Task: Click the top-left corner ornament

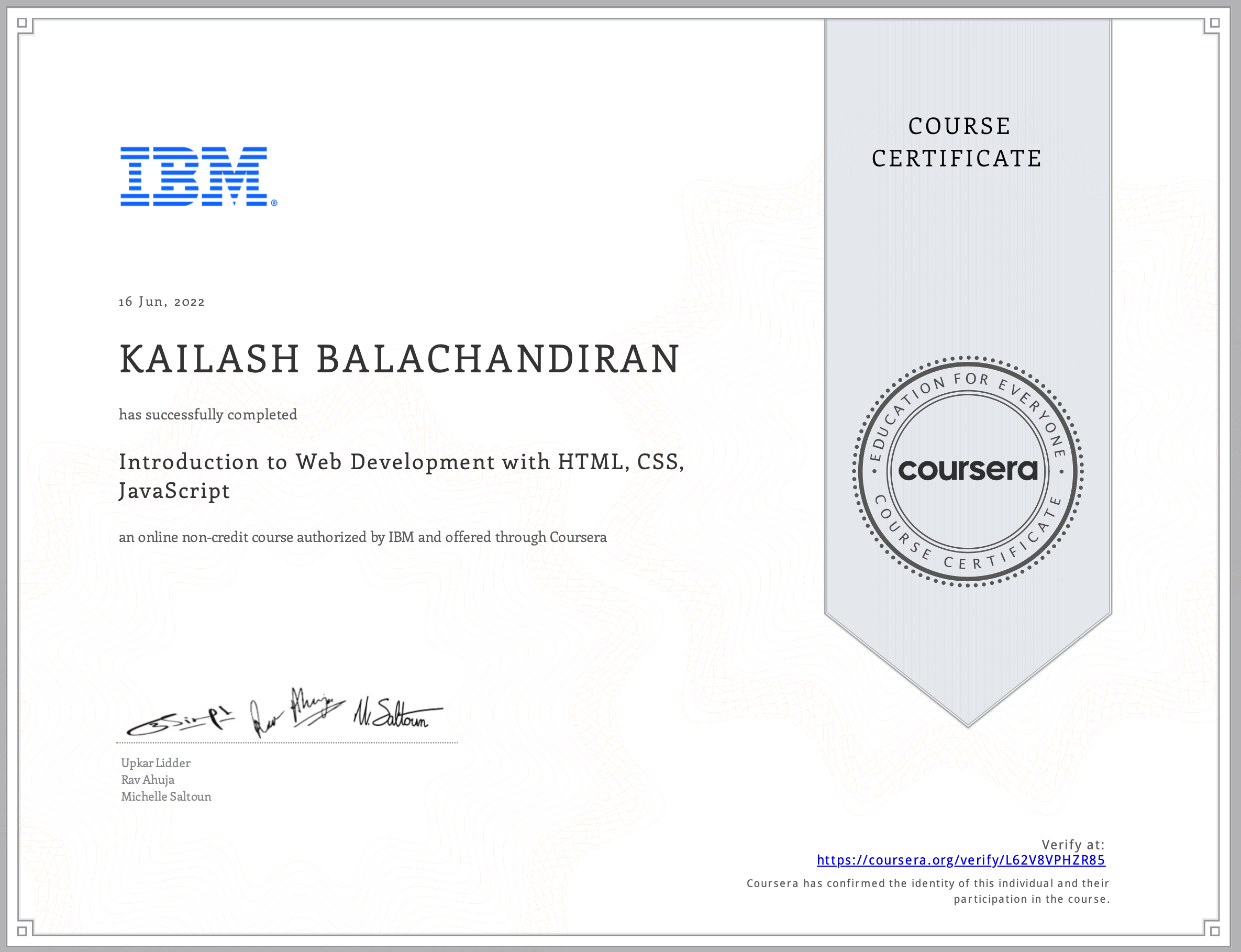Action: [x=23, y=24]
